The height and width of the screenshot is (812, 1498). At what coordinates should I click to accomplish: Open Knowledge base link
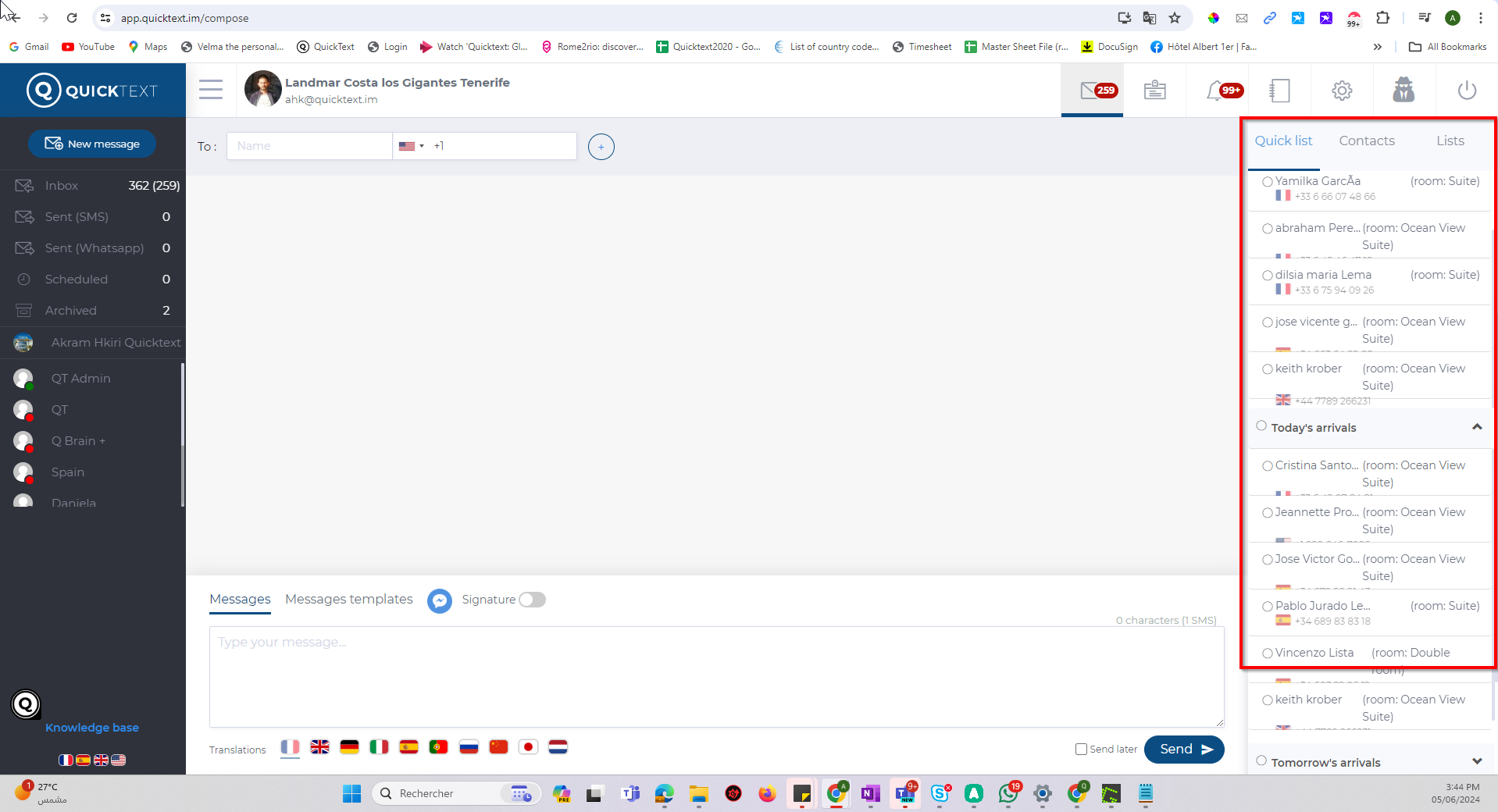click(x=92, y=728)
